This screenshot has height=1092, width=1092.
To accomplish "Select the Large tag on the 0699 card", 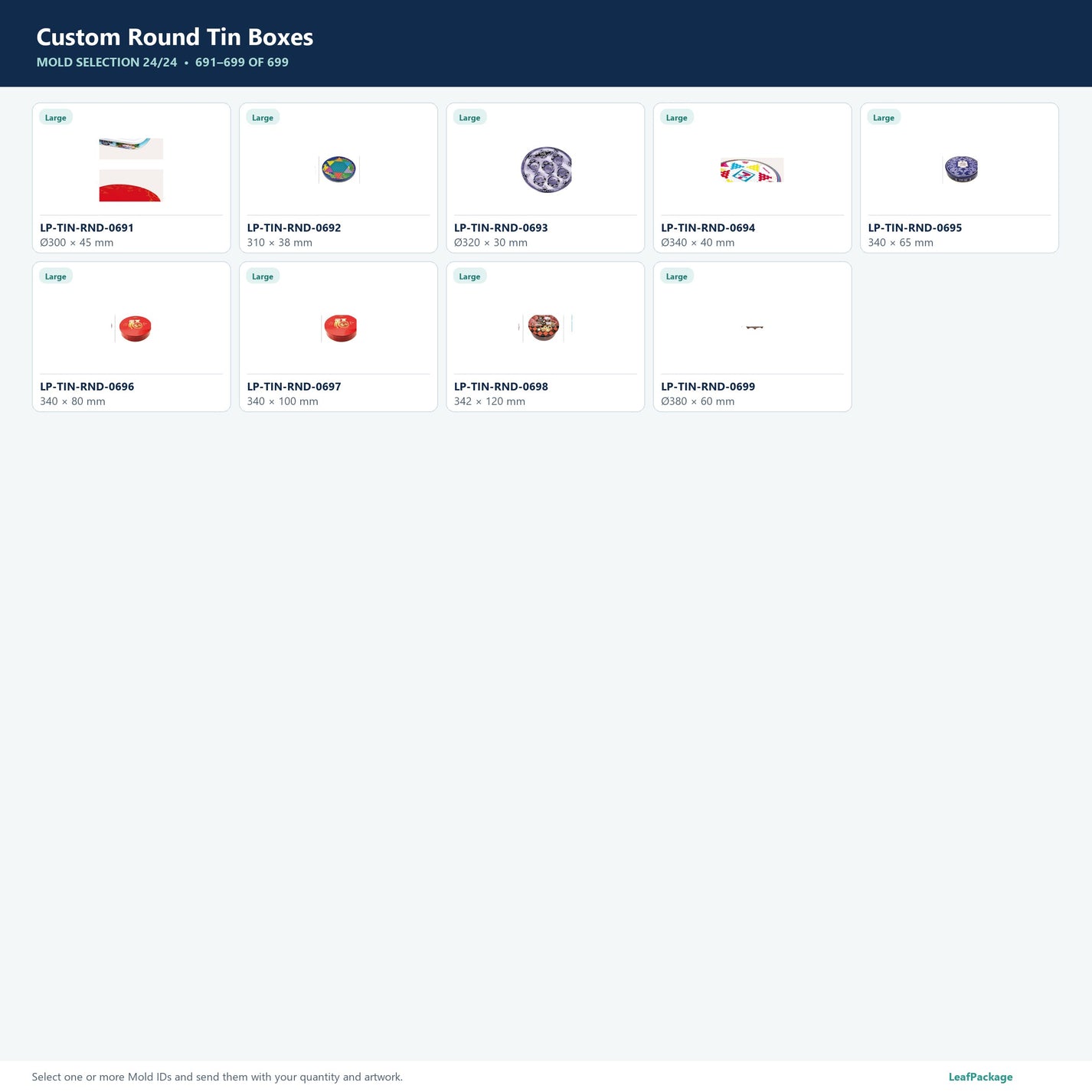I will tap(677, 276).
